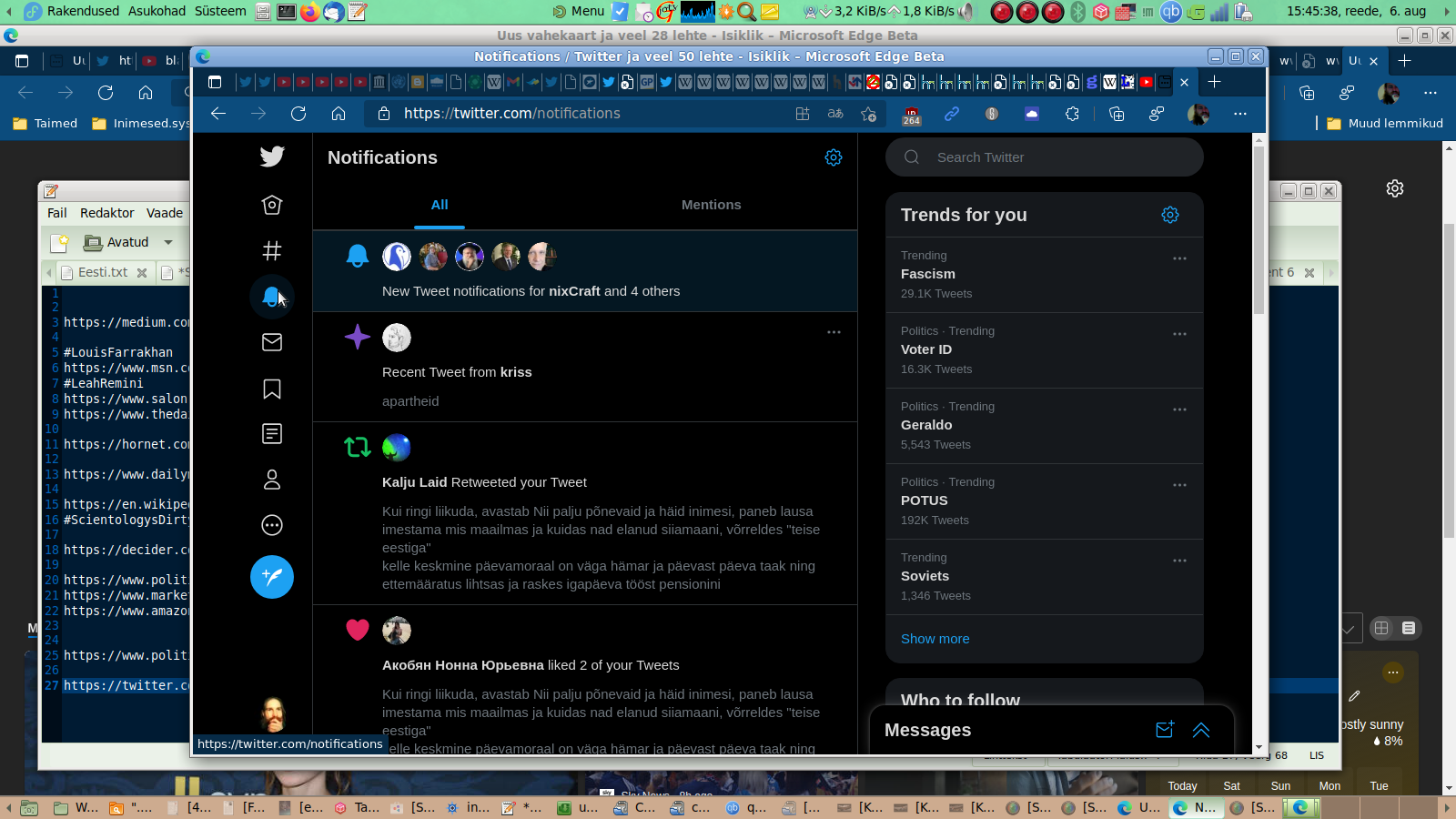Viewport: 1456px width, 819px height.
Task: Open Collections icon in front Edge toolbar
Action: (x=1117, y=114)
